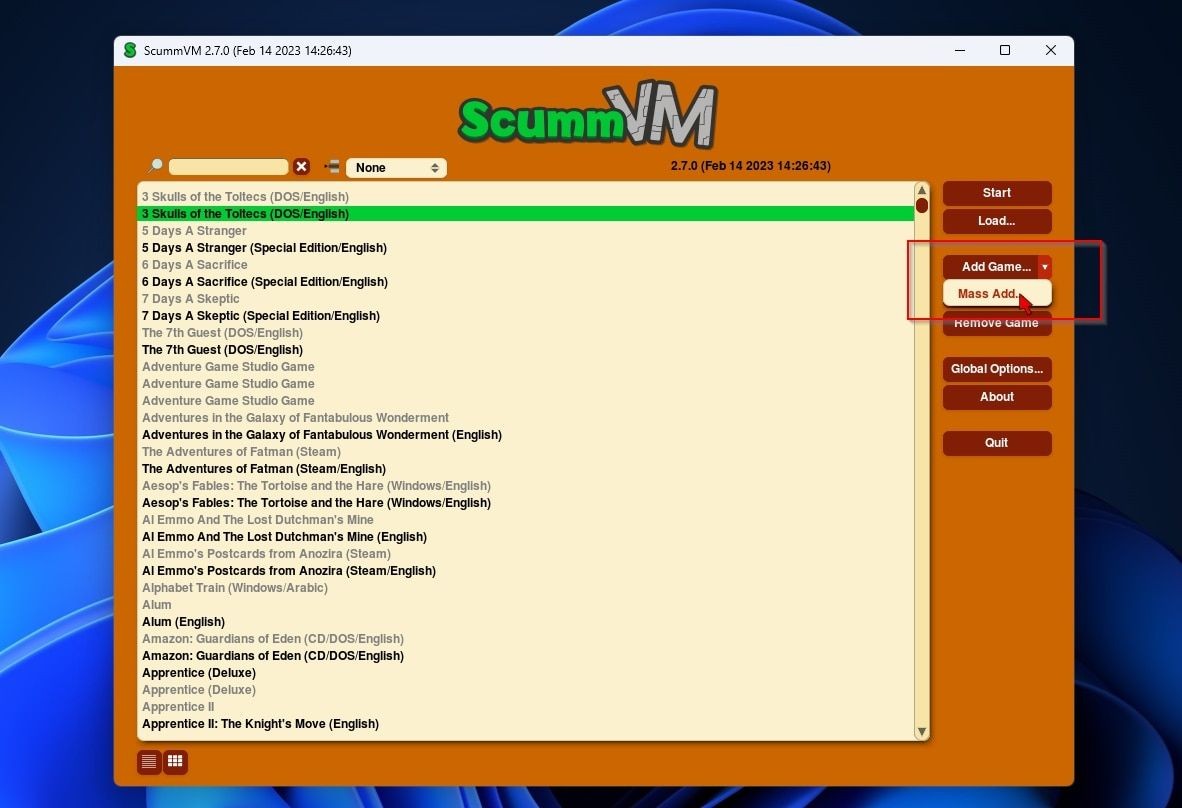Click the magnifier search icon
Viewport: 1182px width, 808px height.
pyautogui.click(x=155, y=166)
